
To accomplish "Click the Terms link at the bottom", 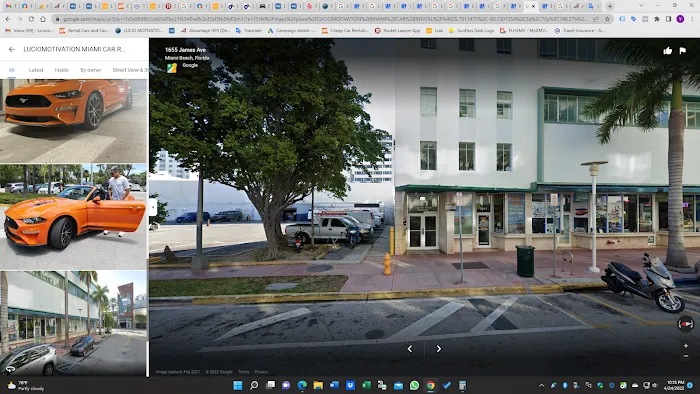I will [x=243, y=372].
